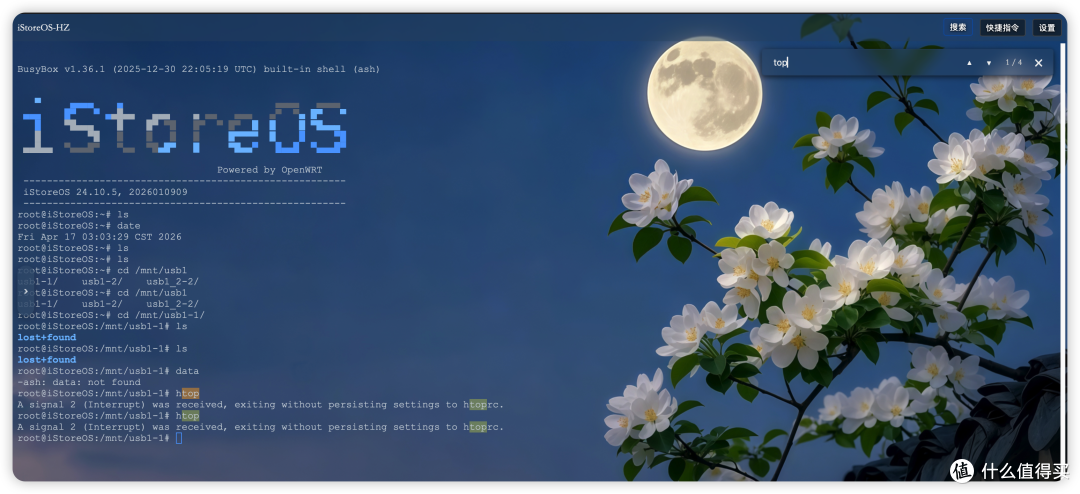Expand the left side panel chevron
Image resolution: width=1080 pixels, height=494 pixels.
[25, 291]
